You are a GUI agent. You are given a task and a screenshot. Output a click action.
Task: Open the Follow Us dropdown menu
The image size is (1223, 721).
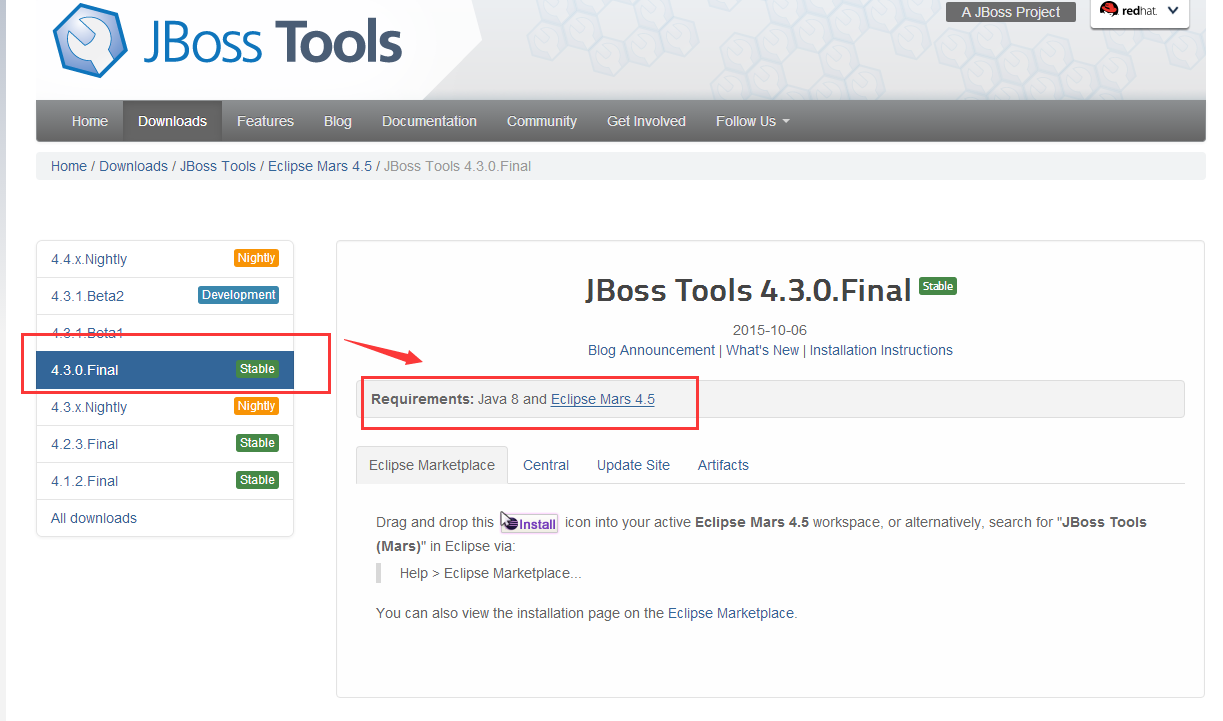pyautogui.click(x=752, y=121)
